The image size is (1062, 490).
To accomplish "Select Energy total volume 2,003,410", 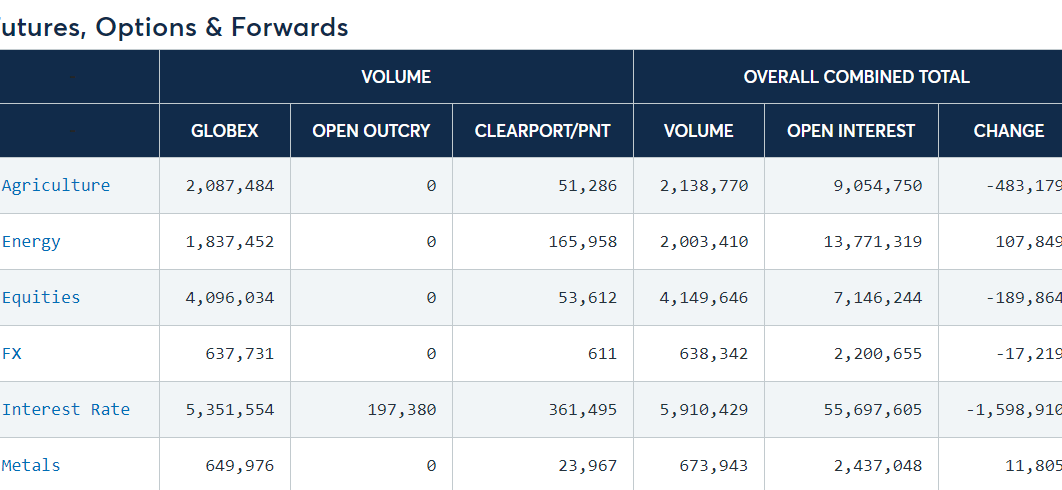I will tap(704, 241).
